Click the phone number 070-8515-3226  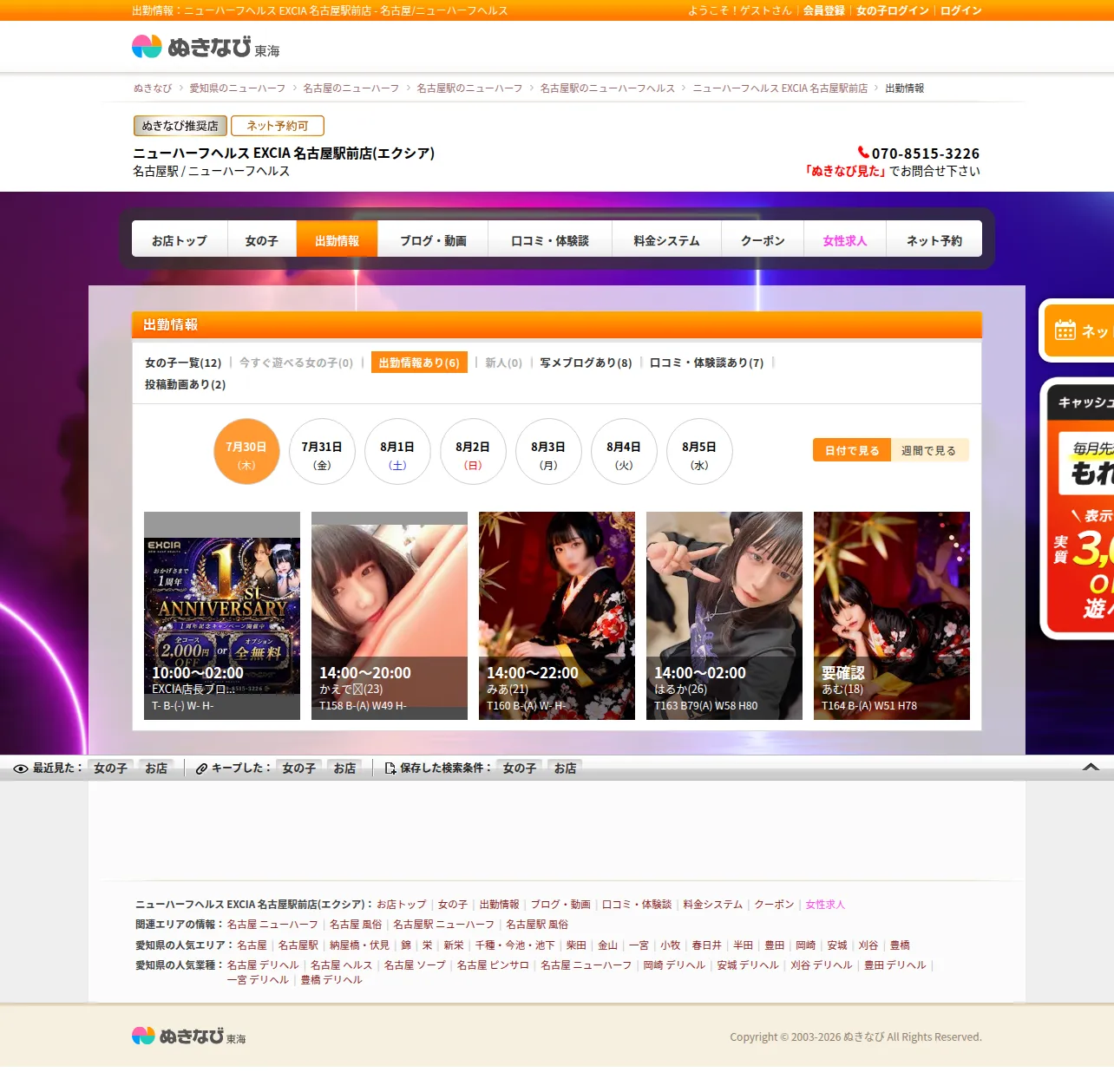pos(926,154)
